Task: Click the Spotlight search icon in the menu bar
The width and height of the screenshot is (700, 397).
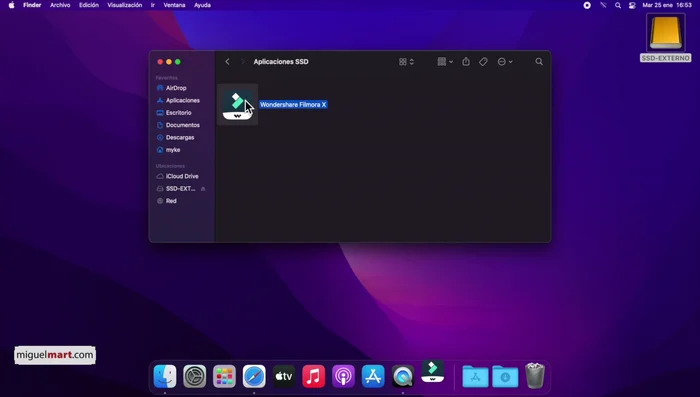Action: tap(618, 5)
